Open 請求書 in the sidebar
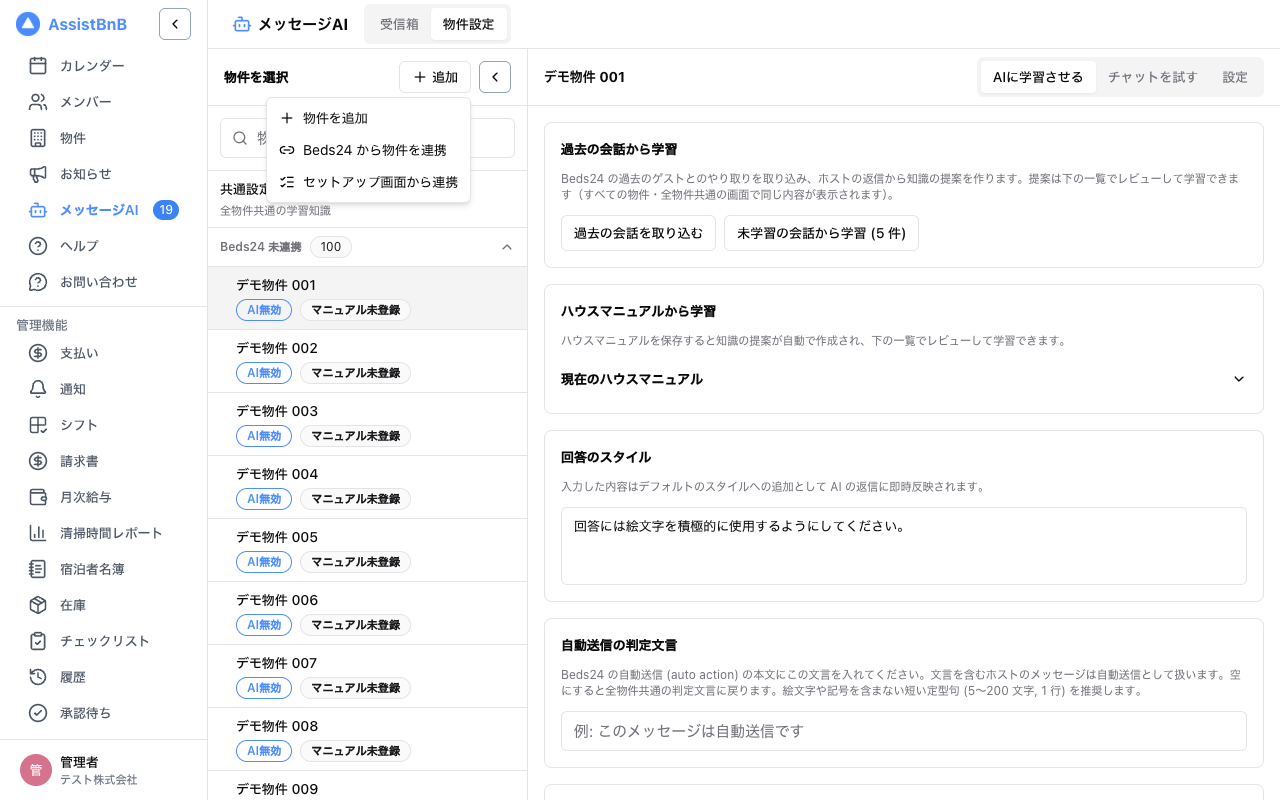This screenshot has width=1280, height=800. click(104, 461)
